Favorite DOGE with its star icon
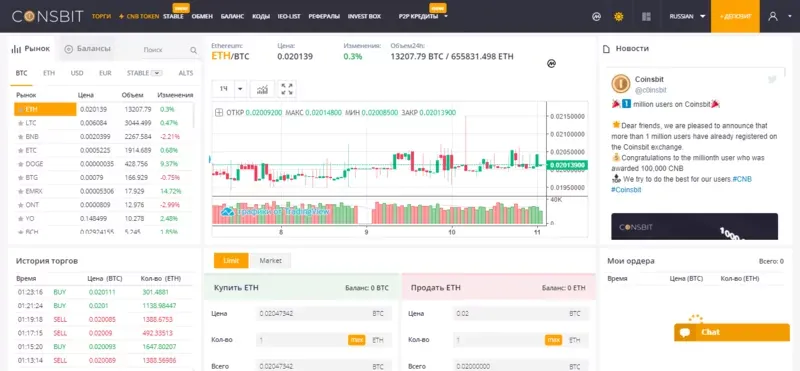The width and height of the screenshot is (800, 371). 20,164
